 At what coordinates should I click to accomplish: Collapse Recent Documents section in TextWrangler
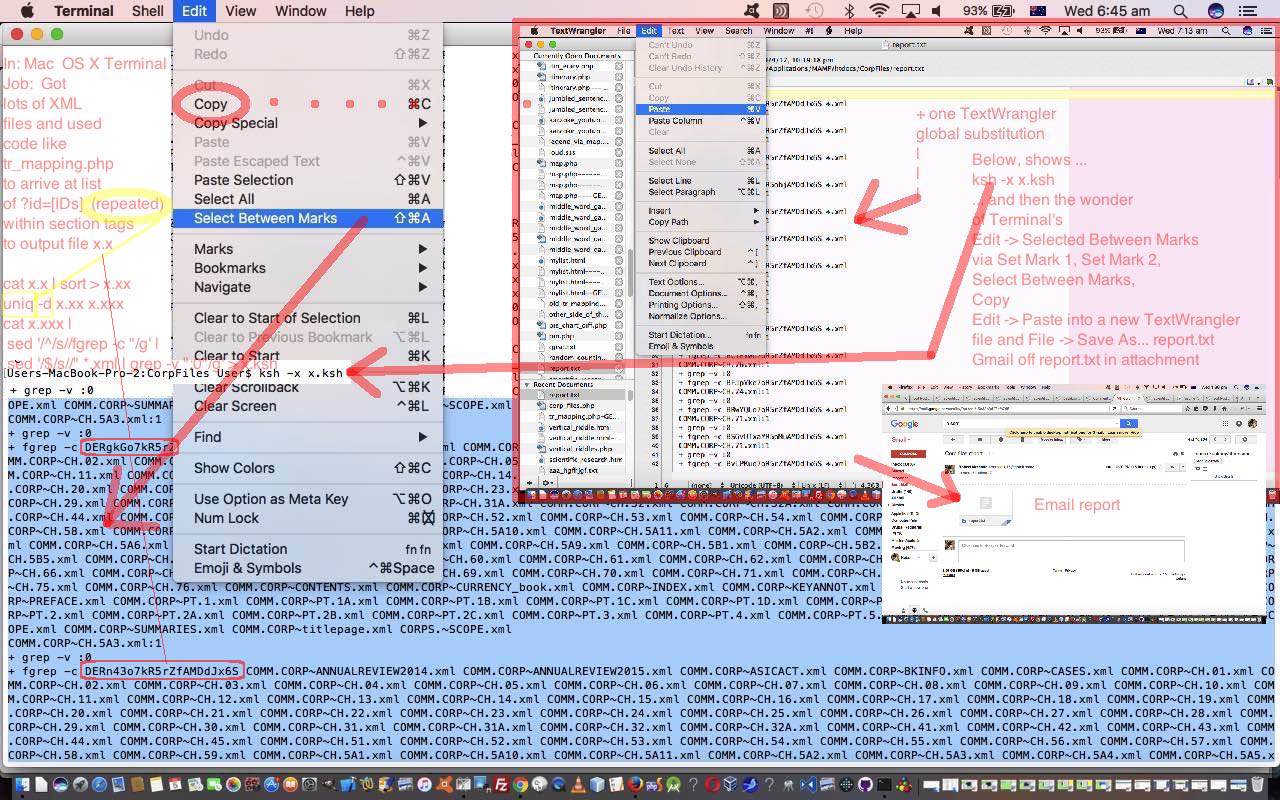[528, 384]
